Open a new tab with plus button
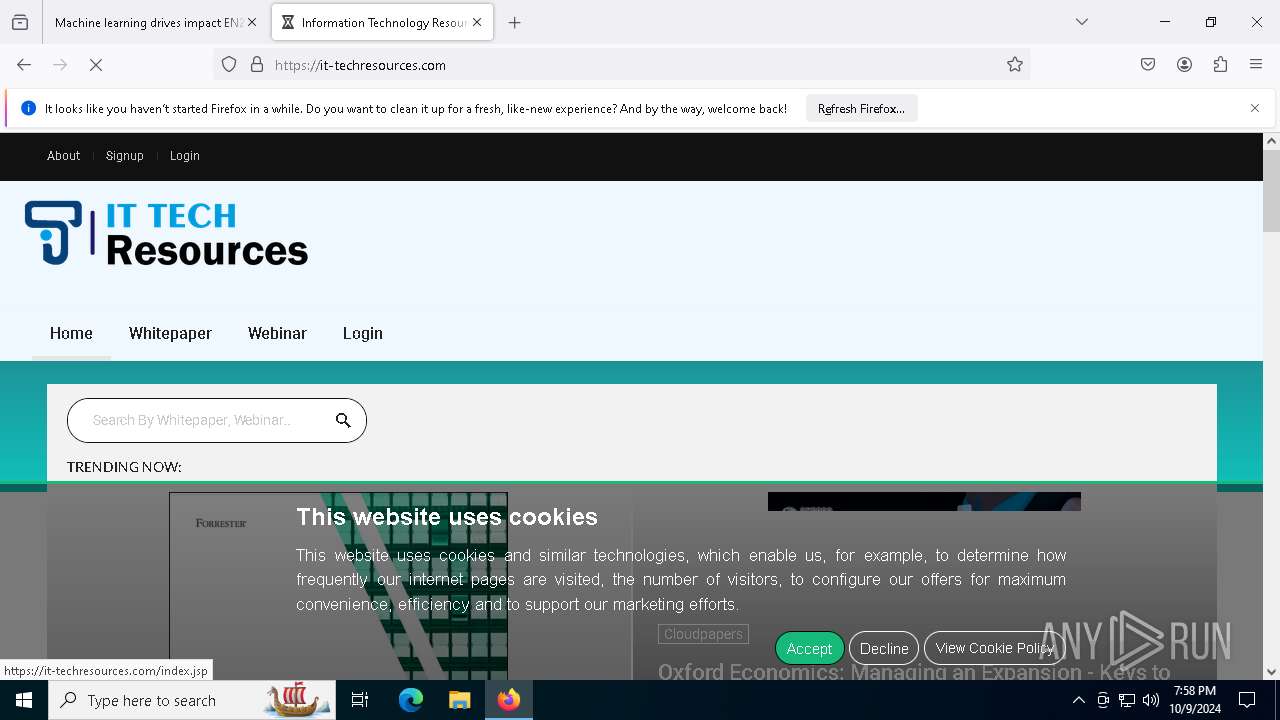The height and width of the screenshot is (720, 1280). [515, 22]
